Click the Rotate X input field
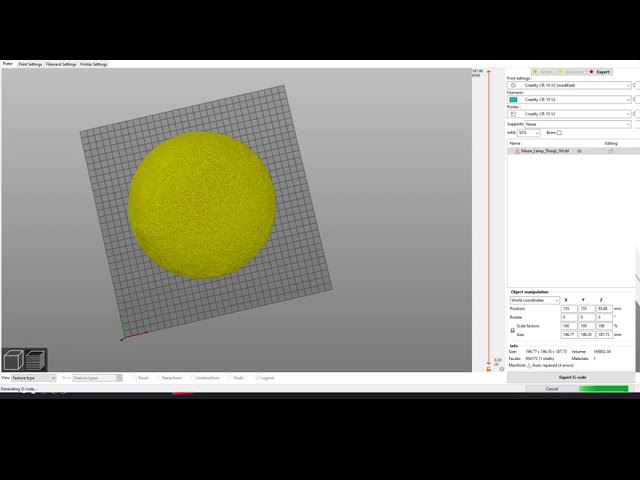 (569, 317)
